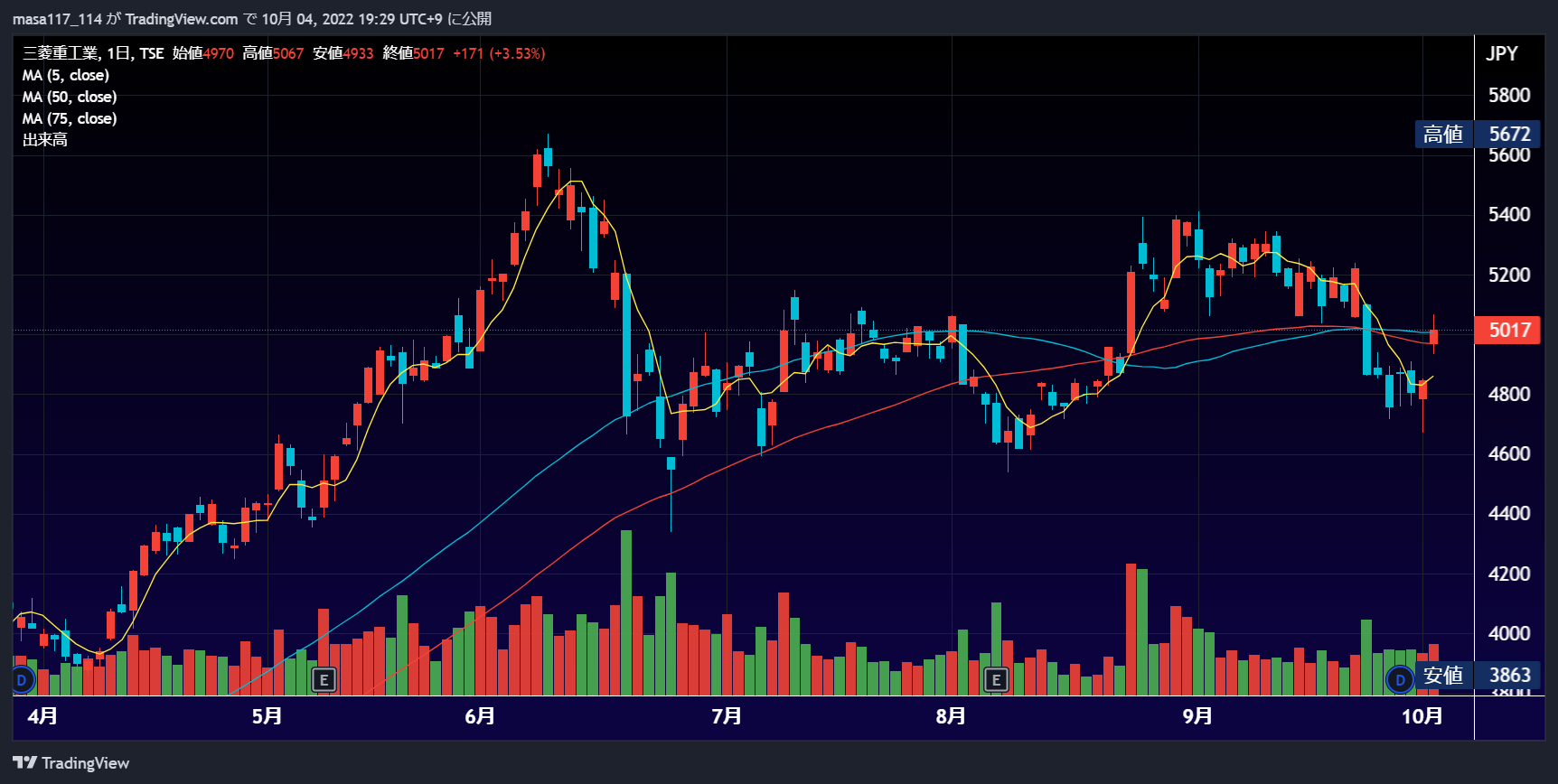Image resolution: width=1558 pixels, height=784 pixels.
Task: Click the 8月 label on time axis
Action: pos(951,716)
